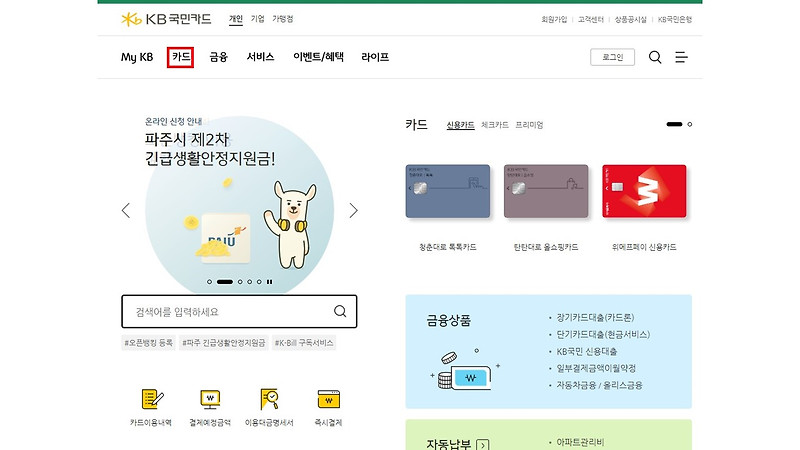Image resolution: width=800 pixels, height=450 pixels.
Task: Open 상품공시실 link
Action: [x=631, y=19]
